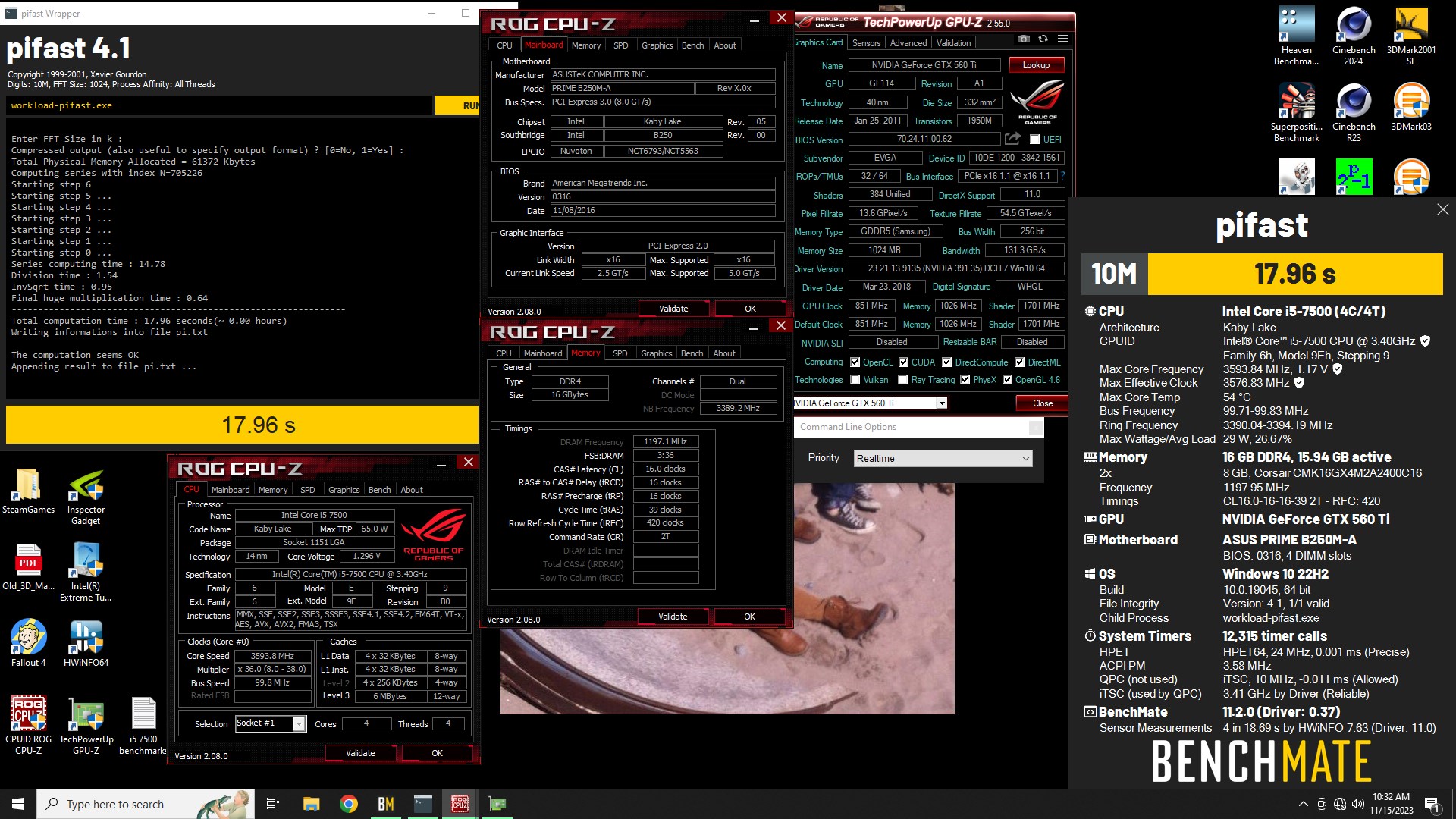
Task: Click the volume speaker tray icon
Action: 1357,804
